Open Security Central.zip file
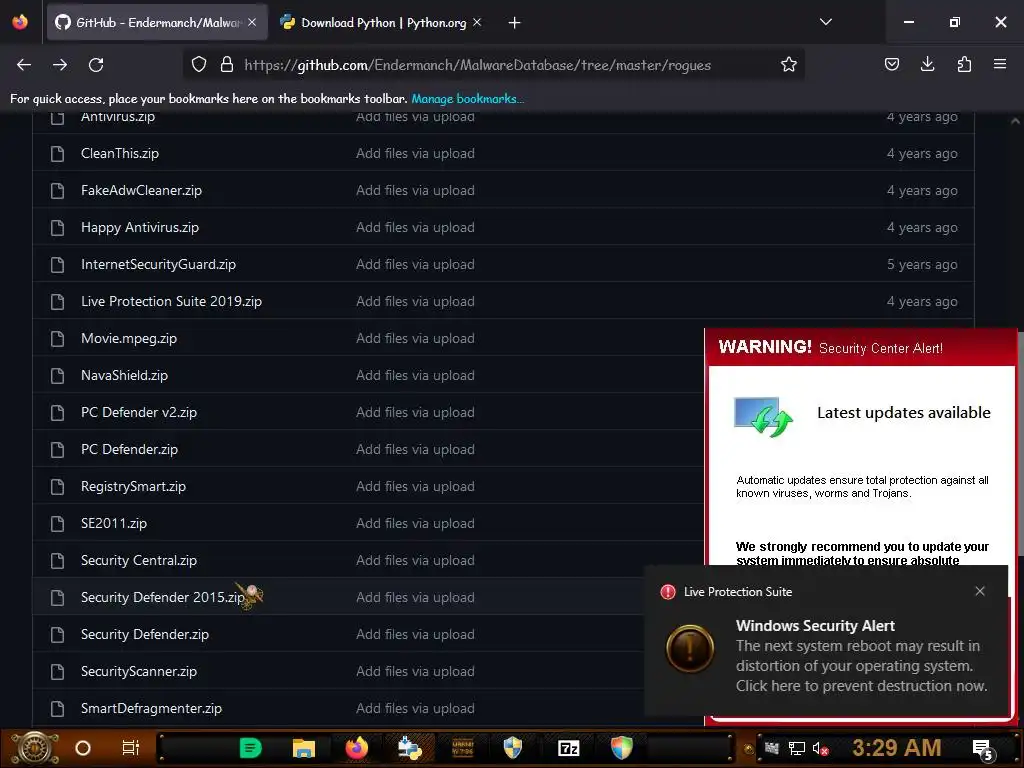This screenshot has width=1024, height=768. 138,560
